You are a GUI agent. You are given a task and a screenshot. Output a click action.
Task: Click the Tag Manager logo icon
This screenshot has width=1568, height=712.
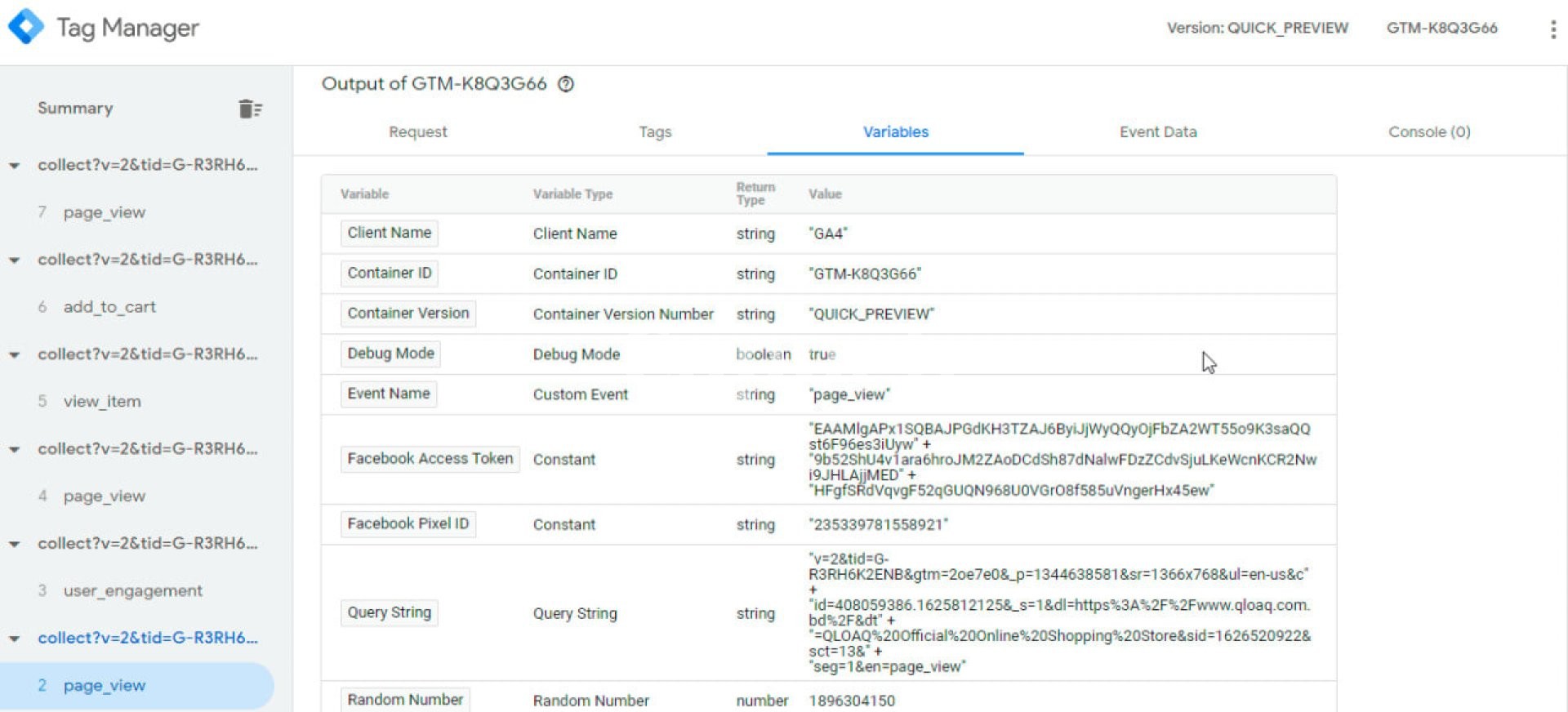[x=26, y=27]
